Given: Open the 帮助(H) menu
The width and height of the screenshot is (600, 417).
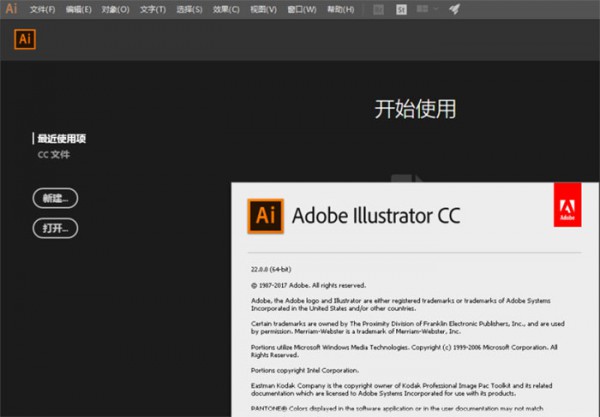Looking at the screenshot, I should 340,10.
